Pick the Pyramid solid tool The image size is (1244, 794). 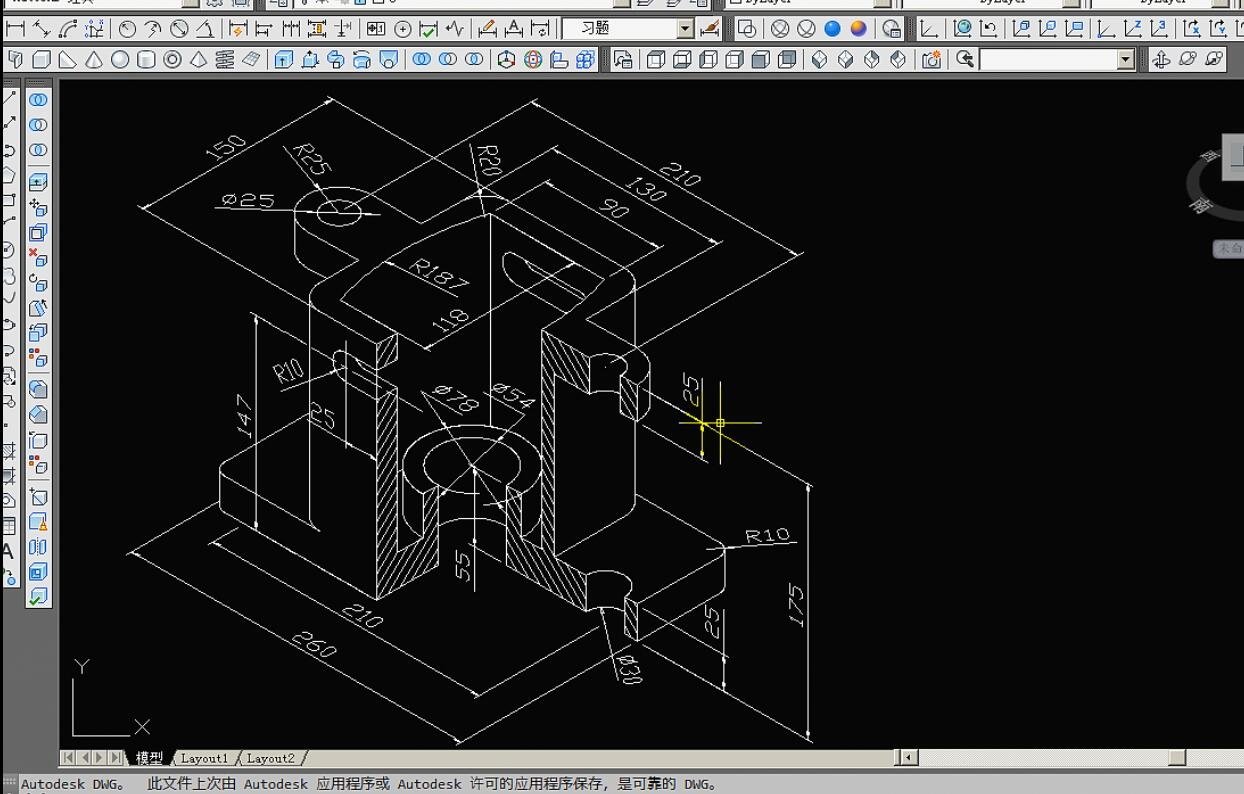tap(198, 60)
